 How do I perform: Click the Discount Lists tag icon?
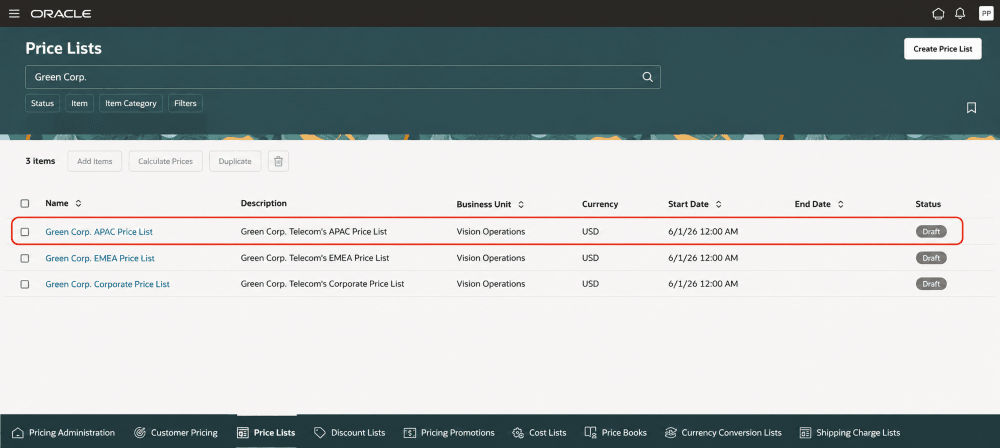coord(320,433)
